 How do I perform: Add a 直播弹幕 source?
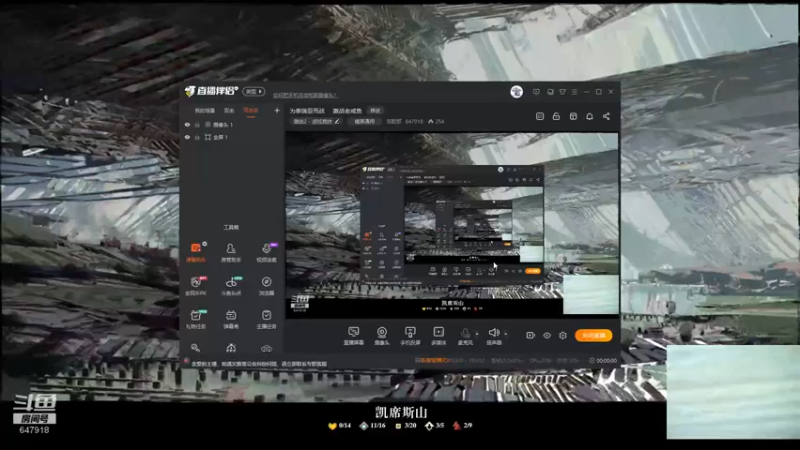(x=354, y=336)
